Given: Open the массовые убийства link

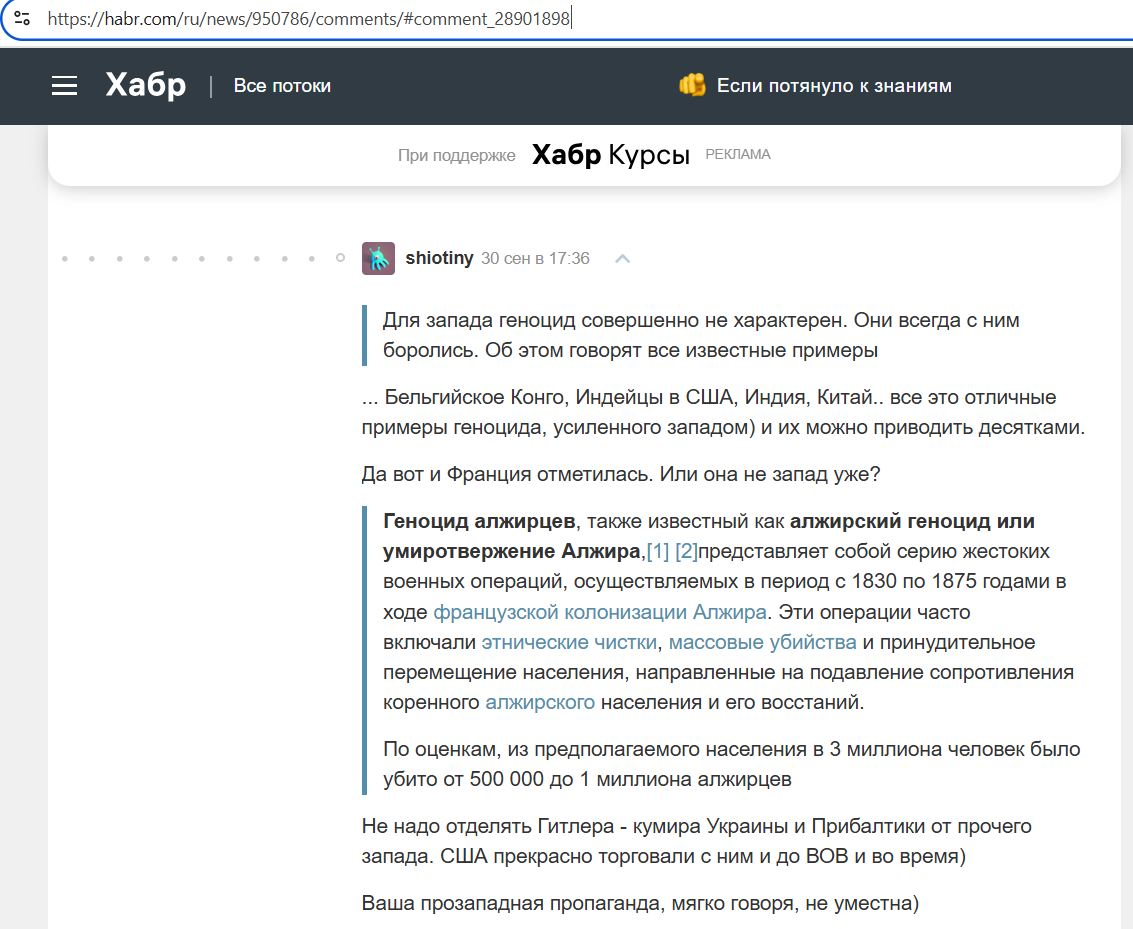Looking at the screenshot, I should click(762, 642).
